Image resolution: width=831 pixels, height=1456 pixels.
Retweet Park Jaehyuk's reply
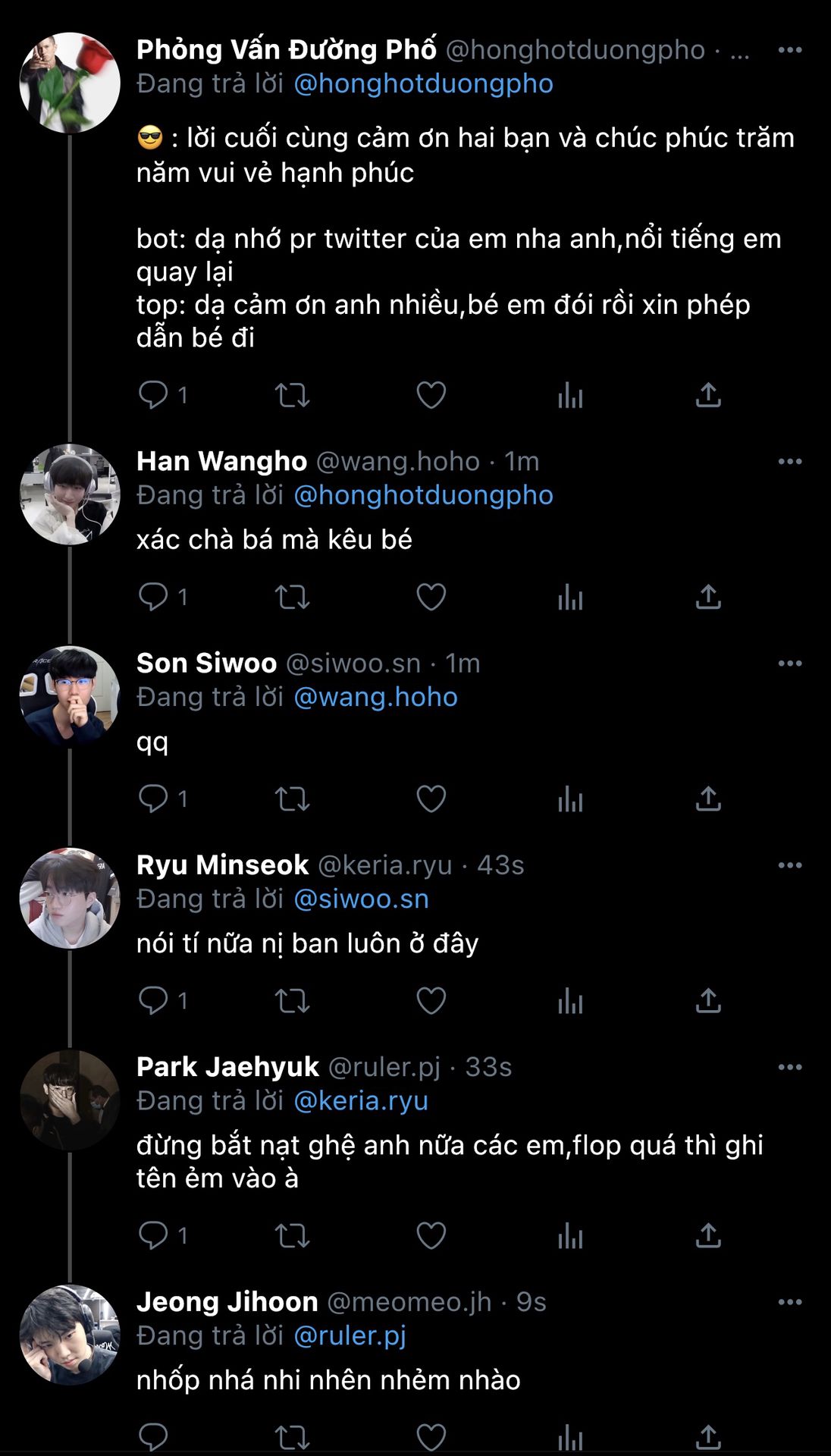coord(292,1235)
